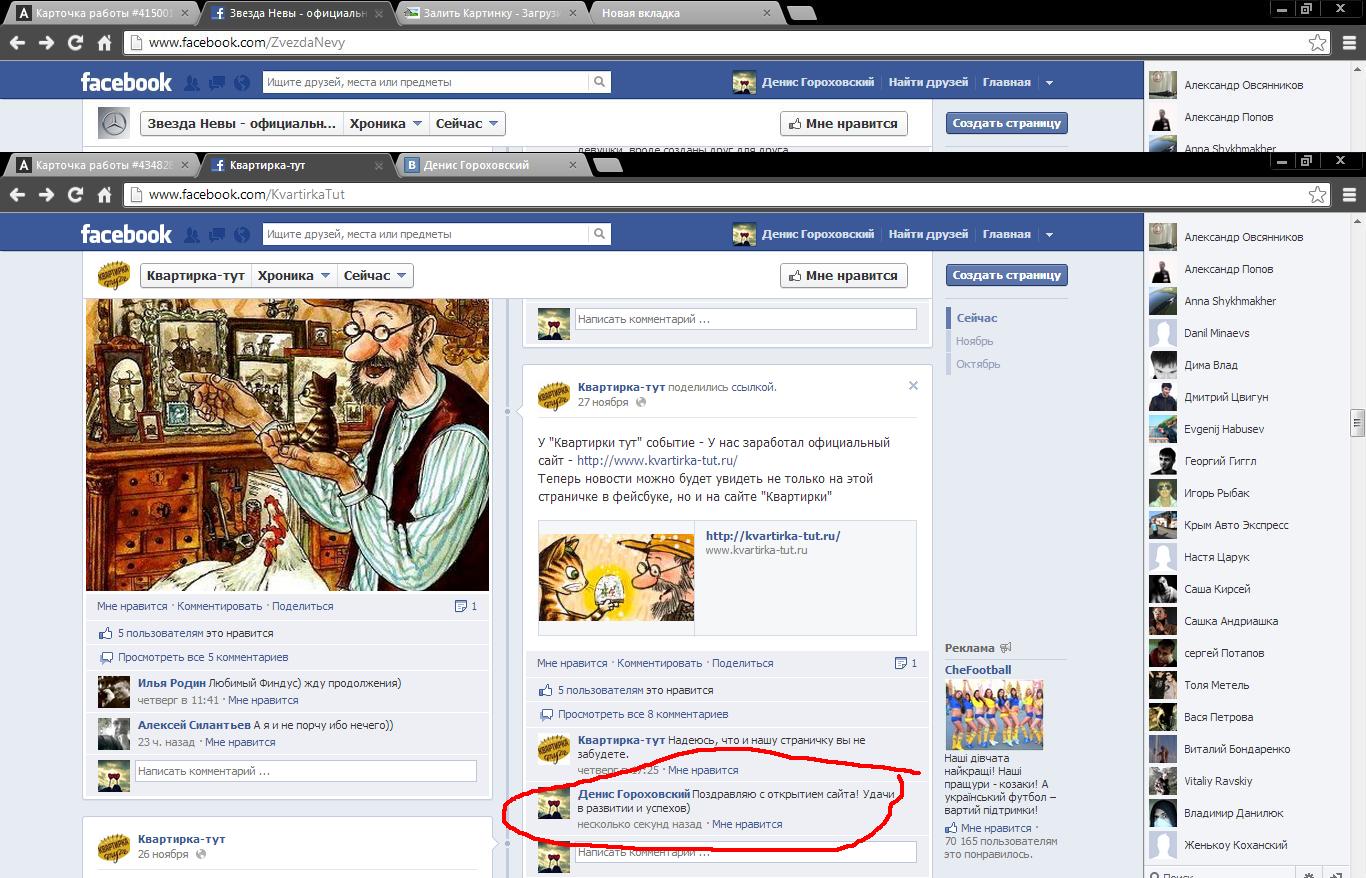The height and width of the screenshot is (878, 1366).
Task: Like the Звезда Невы page with Мне нравится button
Action: click(x=844, y=124)
